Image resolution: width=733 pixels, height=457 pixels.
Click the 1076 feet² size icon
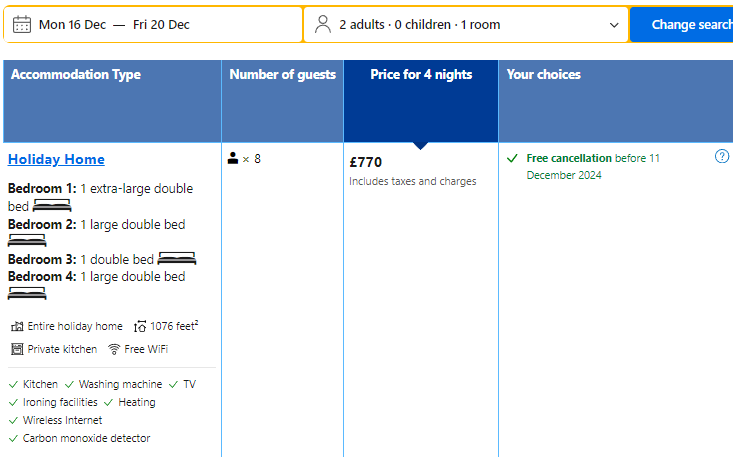coord(140,326)
